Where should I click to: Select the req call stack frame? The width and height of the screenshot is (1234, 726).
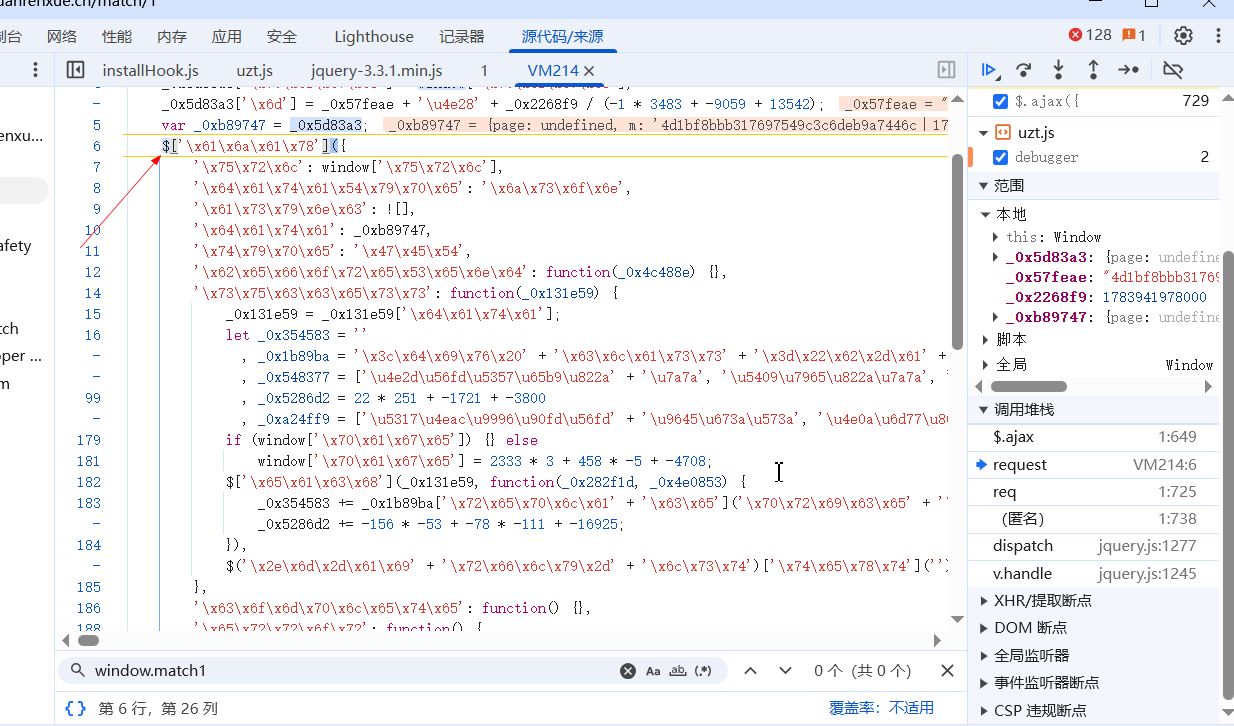click(x=1093, y=492)
